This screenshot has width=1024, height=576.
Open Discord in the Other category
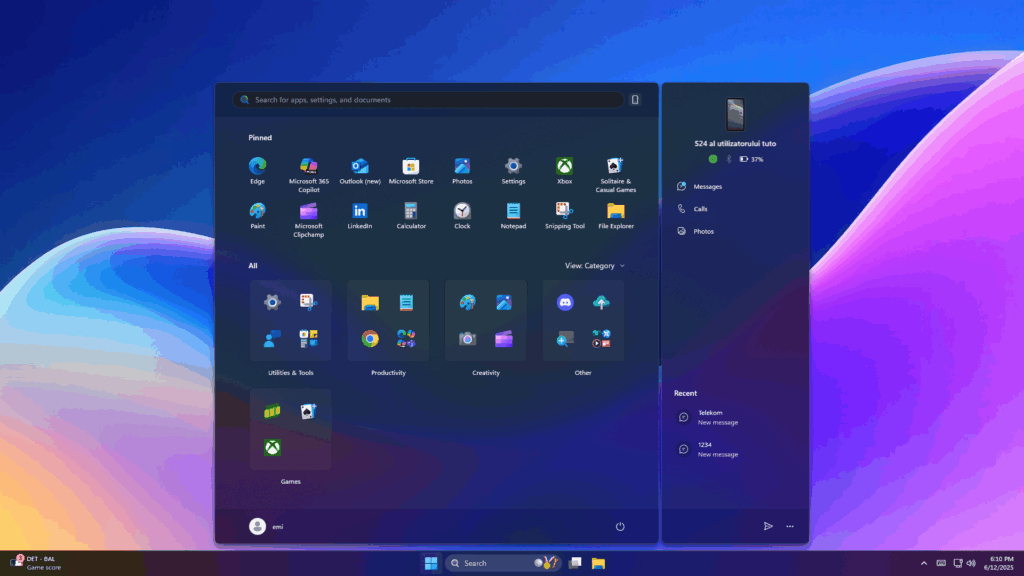coord(565,302)
